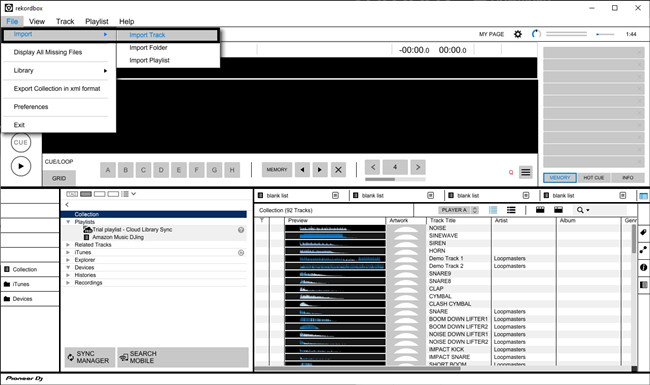
Task: Select Collection in the tree view
Action: [154, 214]
